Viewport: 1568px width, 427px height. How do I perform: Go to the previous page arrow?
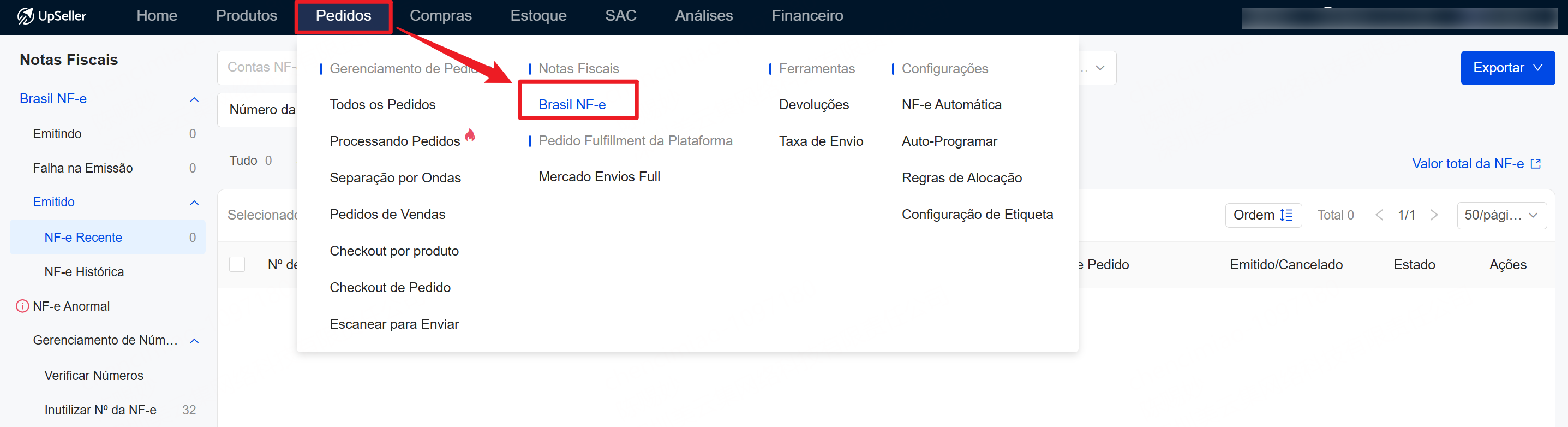coord(1379,215)
